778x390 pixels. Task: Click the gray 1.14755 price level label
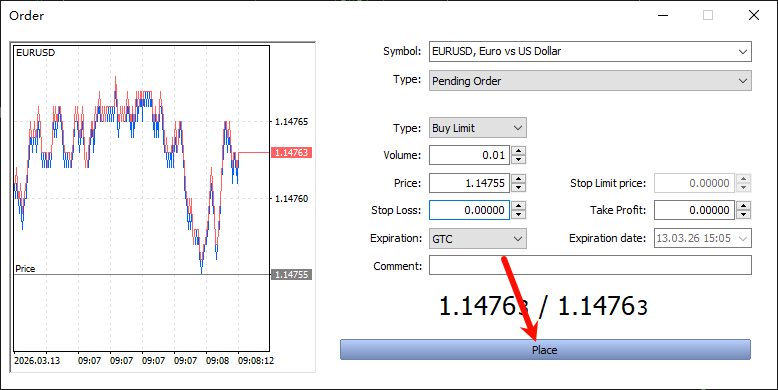point(291,274)
